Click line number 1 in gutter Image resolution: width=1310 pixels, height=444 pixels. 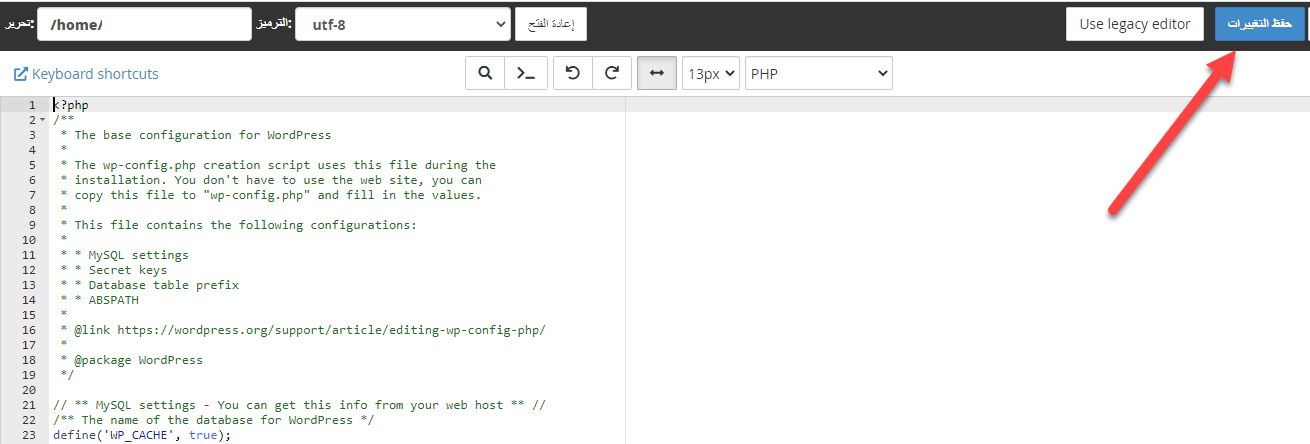pos(32,105)
